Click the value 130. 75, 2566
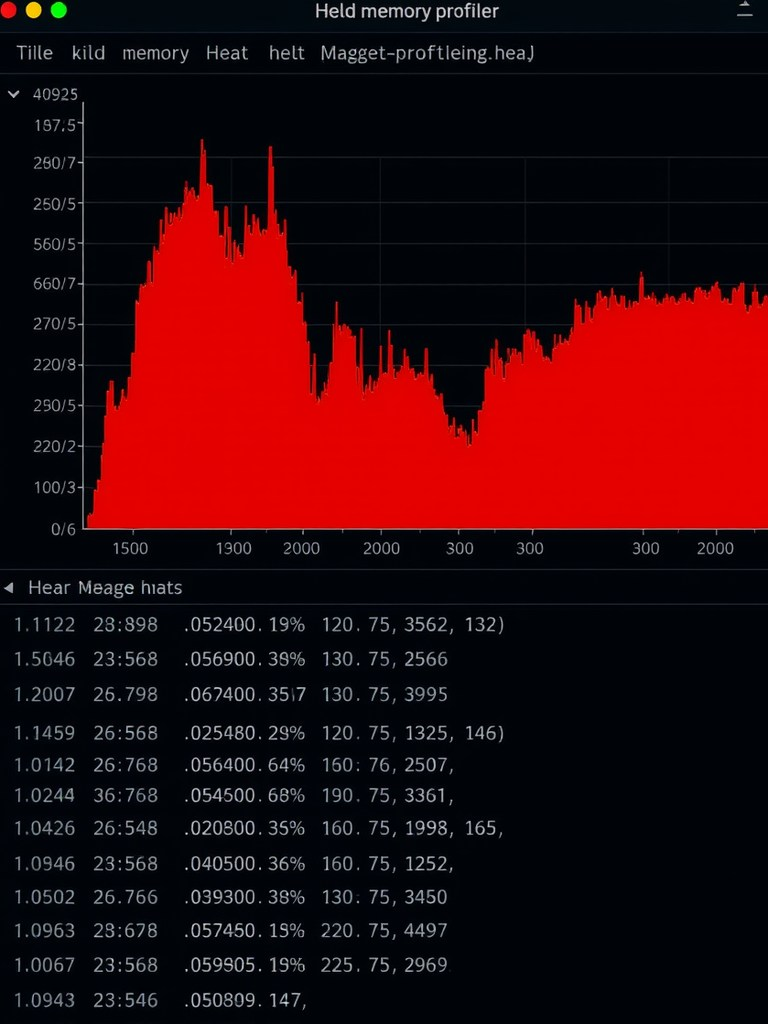This screenshot has height=1024, width=768. point(384,659)
